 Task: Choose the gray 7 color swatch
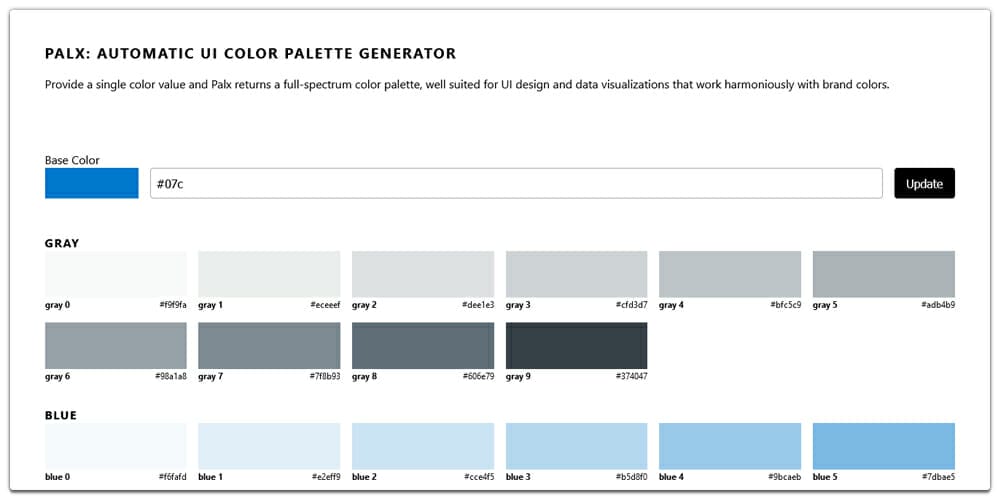[x=269, y=346]
